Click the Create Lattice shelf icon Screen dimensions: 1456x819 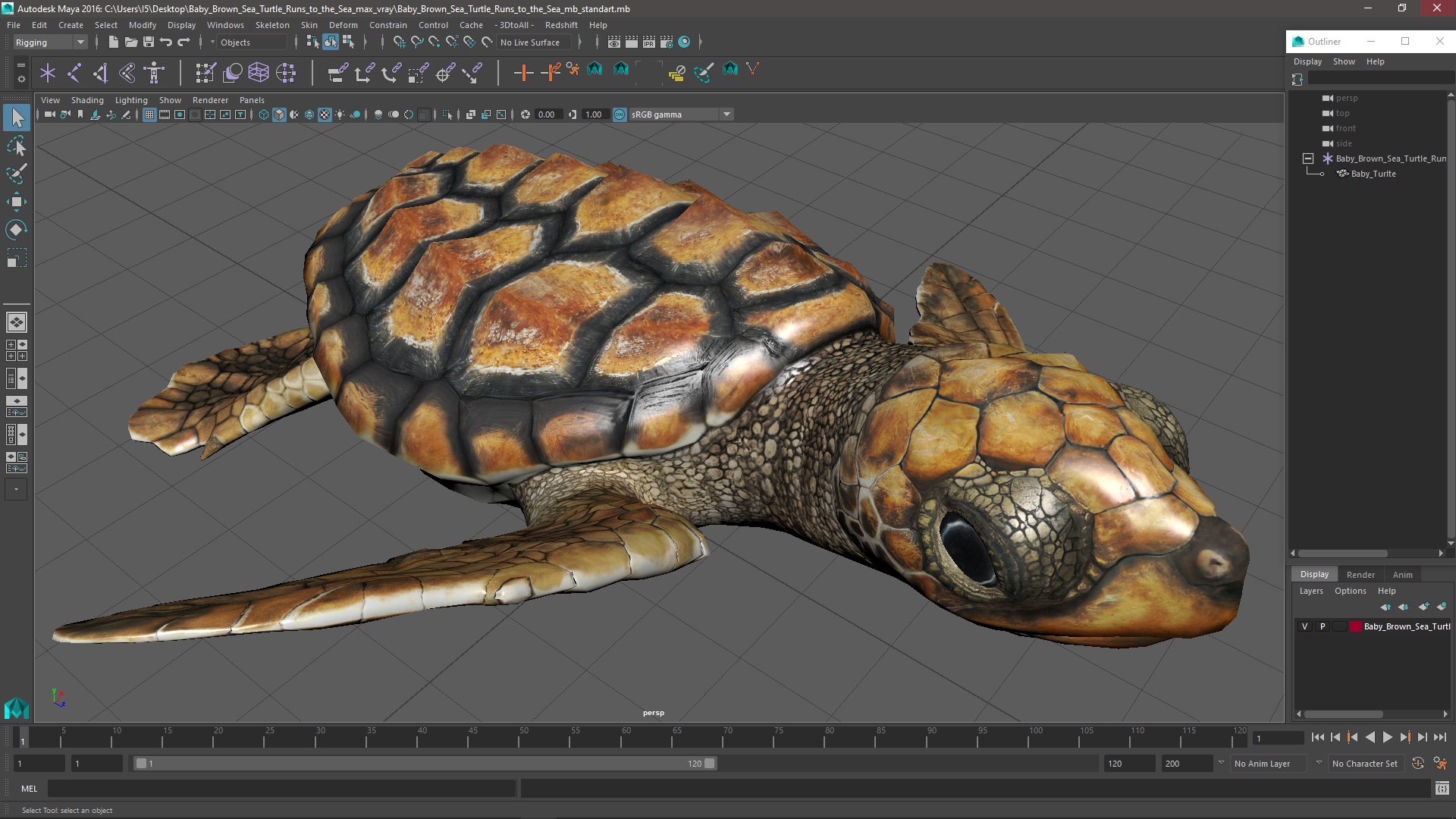coord(259,73)
